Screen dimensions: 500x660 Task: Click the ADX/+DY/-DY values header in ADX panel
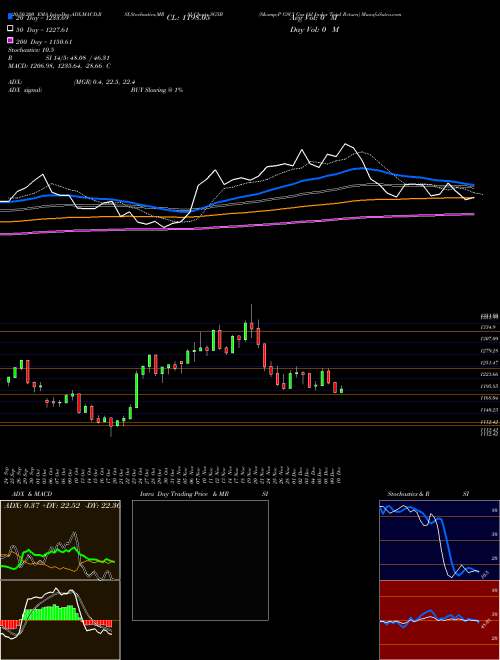(x=61, y=506)
